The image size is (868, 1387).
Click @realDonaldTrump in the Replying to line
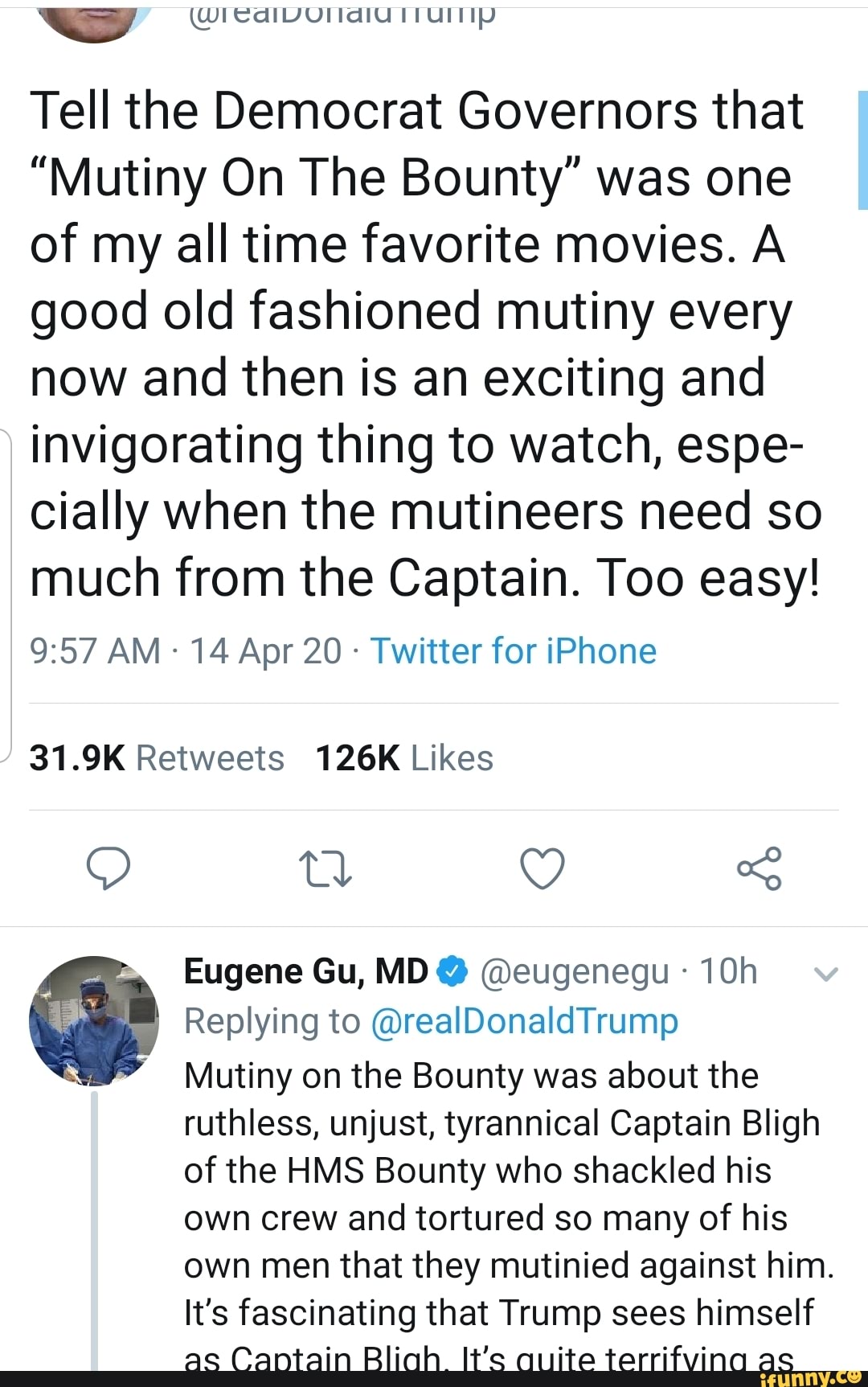tap(524, 1021)
